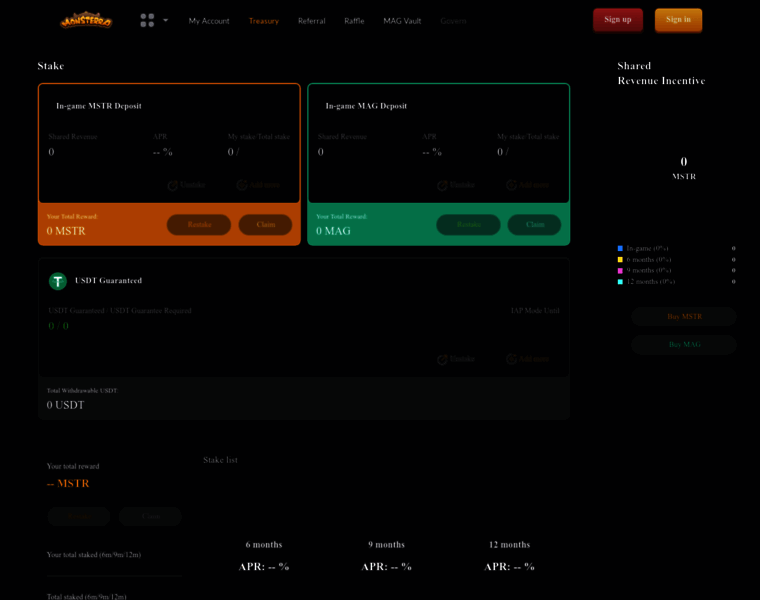Click the yellow 6 months legend swatch
The height and width of the screenshot is (600, 760).
(620, 259)
